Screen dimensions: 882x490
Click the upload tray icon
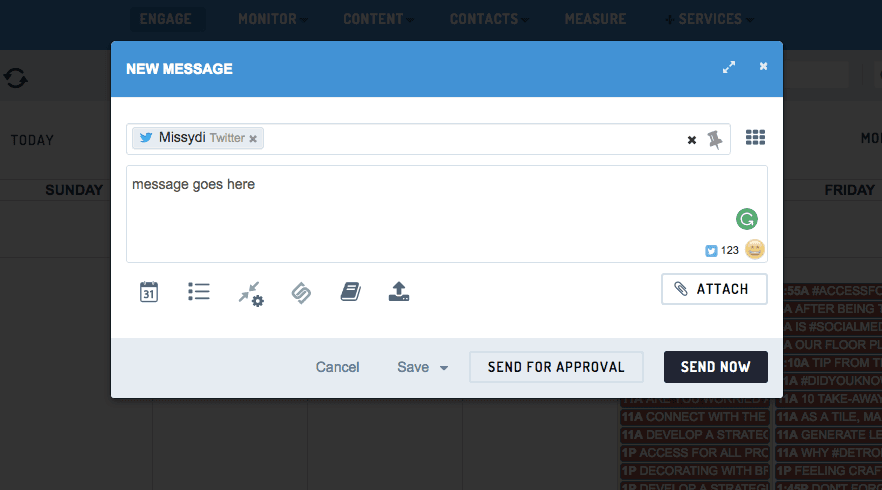tap(399, 292)
